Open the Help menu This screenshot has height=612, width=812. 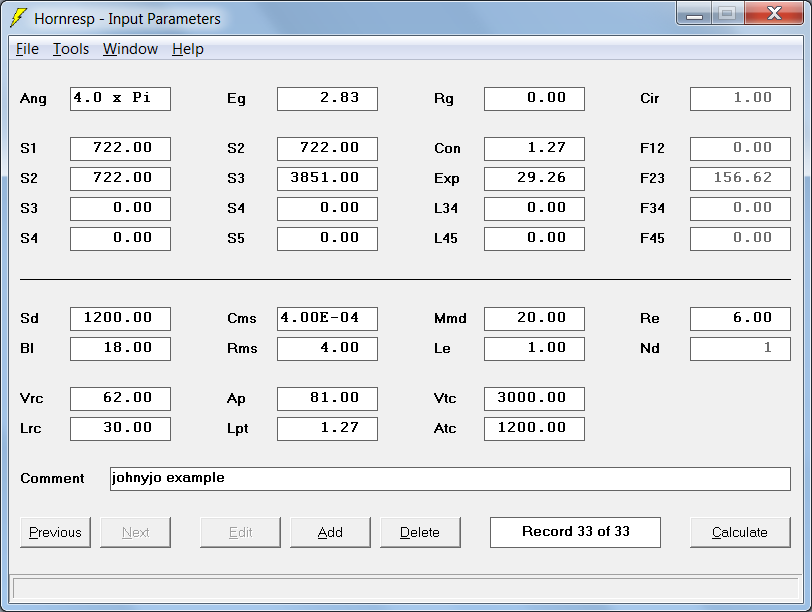[x=187, y=49]
